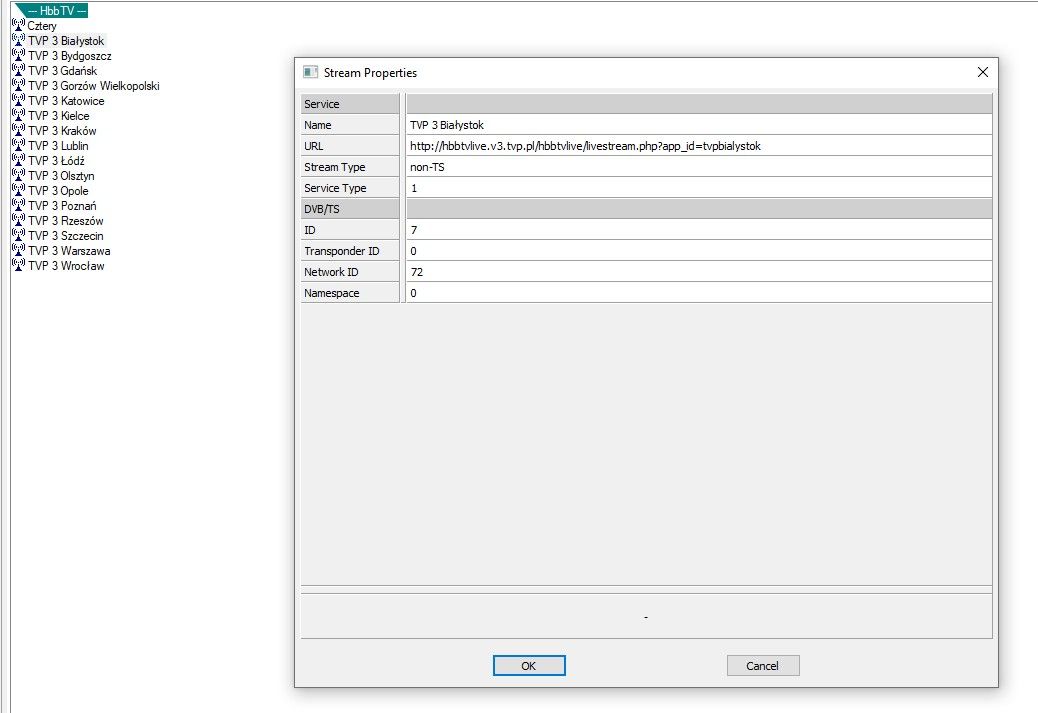
Task: Click the antenna icon beside TVP 3 Opole
Action: coord(19,191)
